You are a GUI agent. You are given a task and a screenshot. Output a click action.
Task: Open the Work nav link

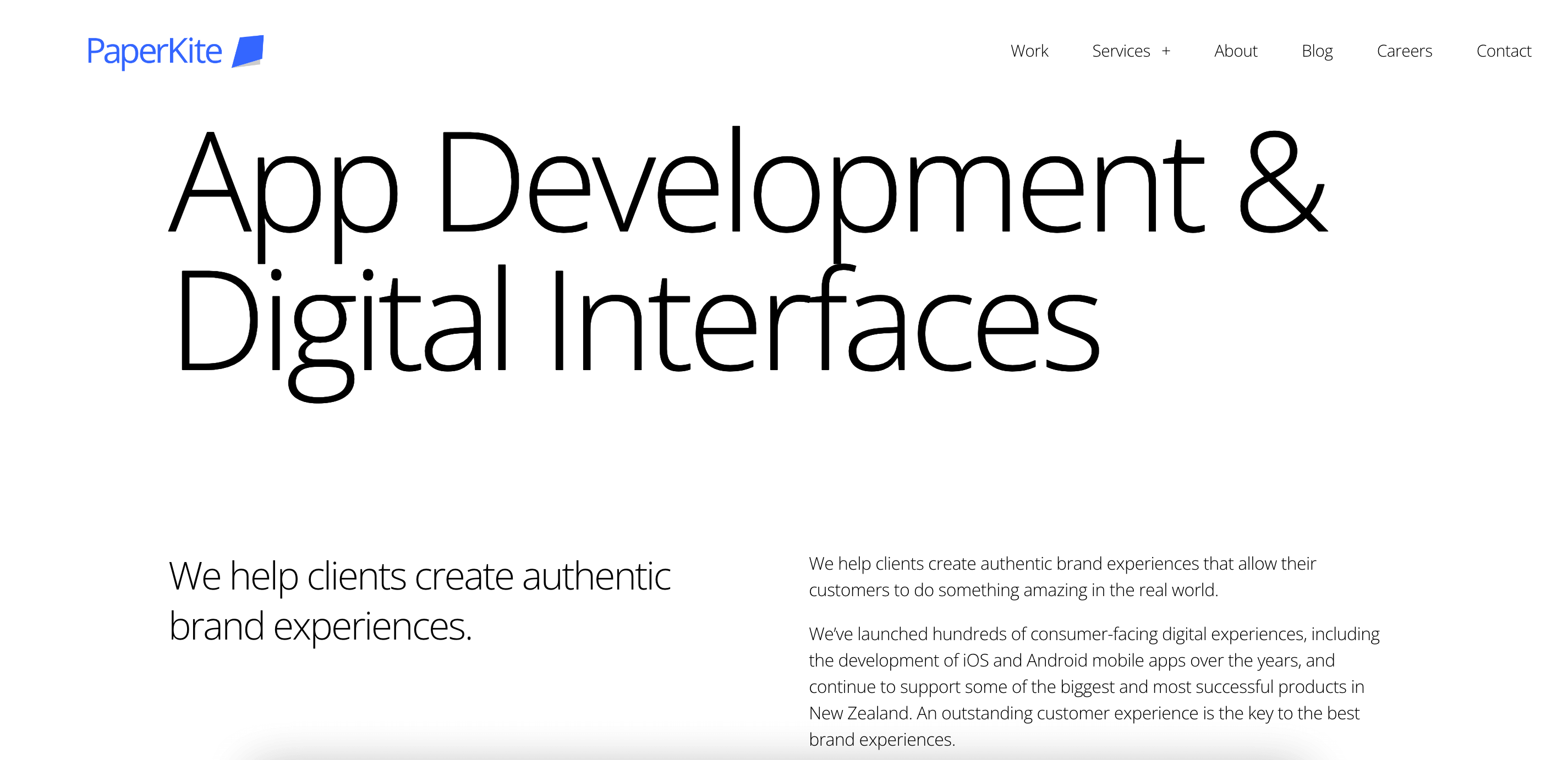(x=1029, y=51)
